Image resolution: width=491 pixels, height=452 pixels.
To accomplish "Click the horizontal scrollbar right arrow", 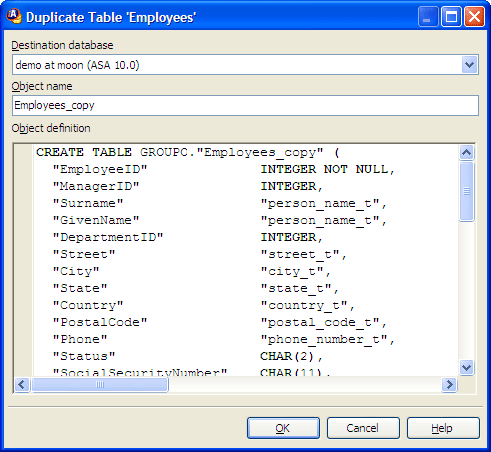I will [449, 385].
